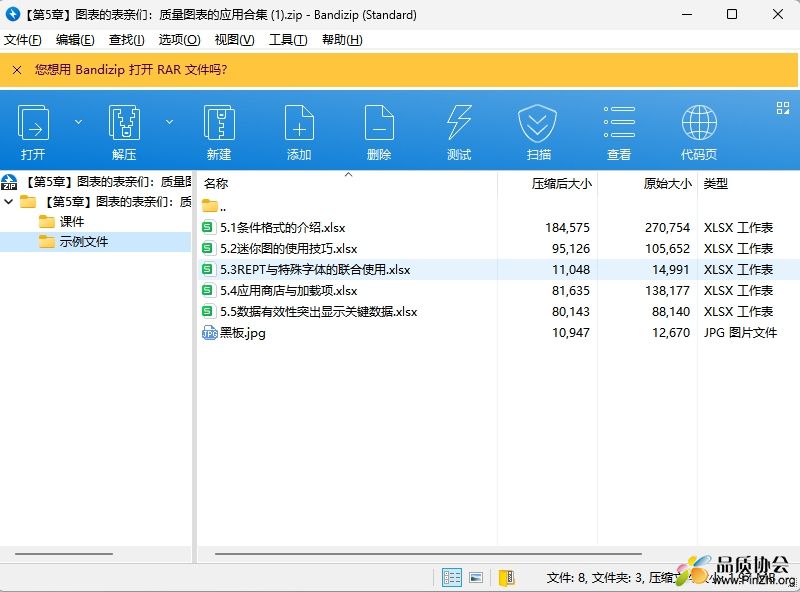The image size is (800, 592).
Task: Click the JPG icon of 黑板.jpg
Action: (209, 333)
